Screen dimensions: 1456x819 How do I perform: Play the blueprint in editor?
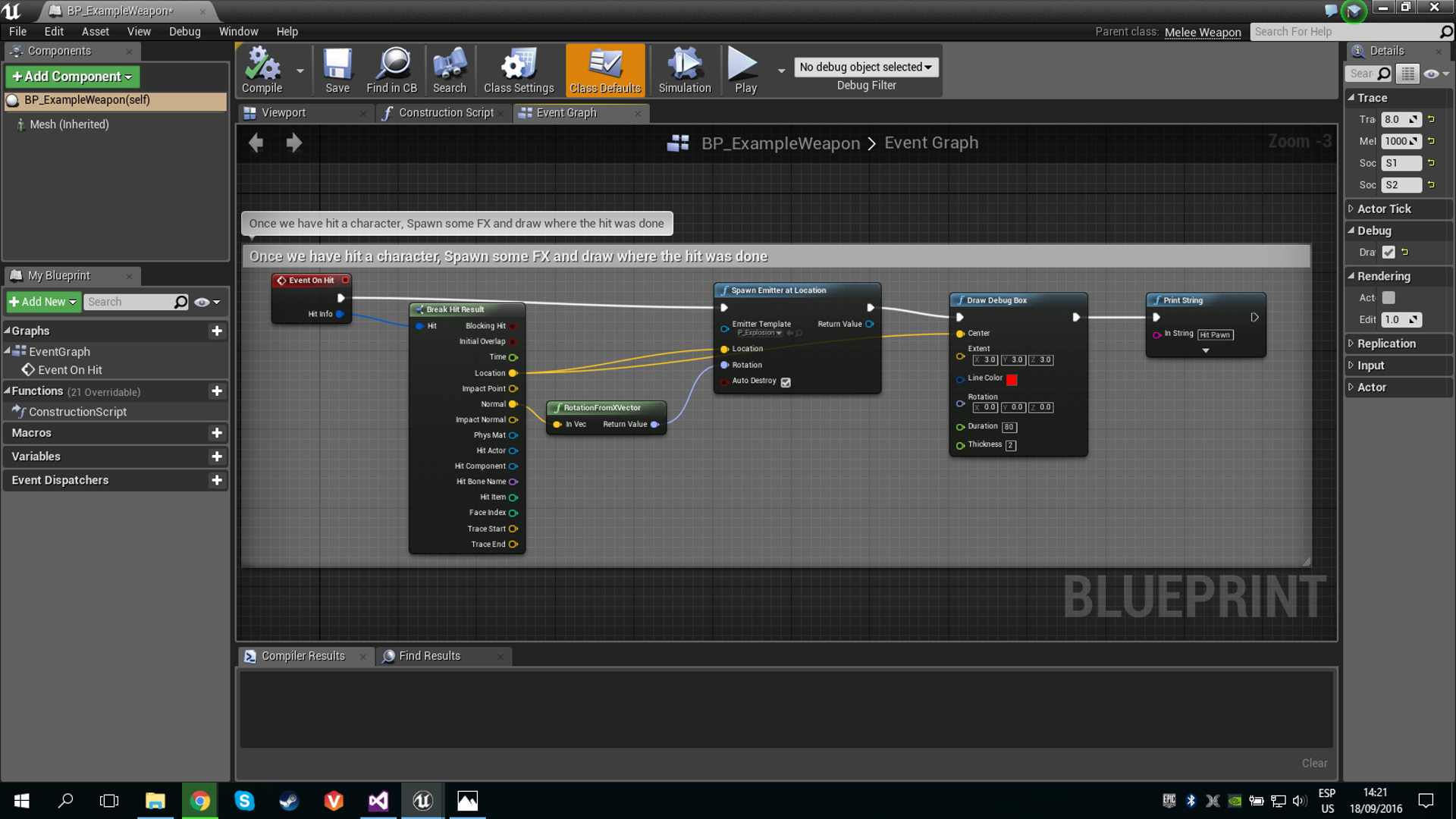(745, 70)
